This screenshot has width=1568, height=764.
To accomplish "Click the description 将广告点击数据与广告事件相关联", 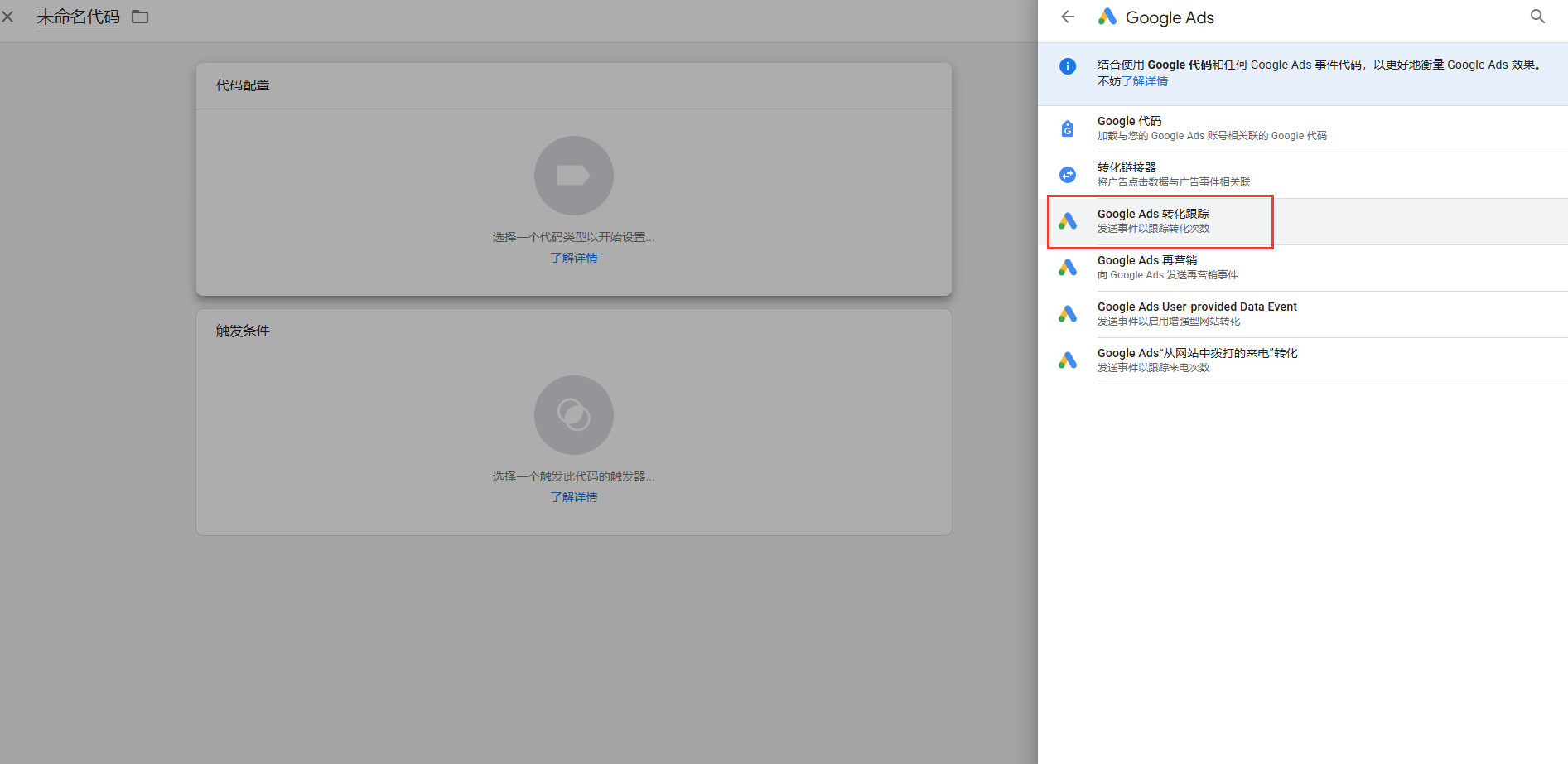I will click(x=1174, y=182).
